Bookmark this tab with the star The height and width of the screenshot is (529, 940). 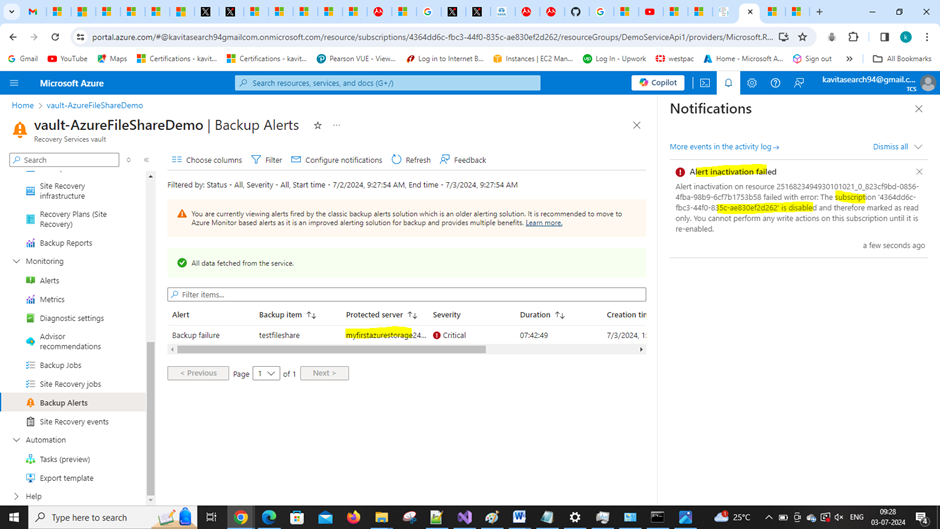[802, 37]
